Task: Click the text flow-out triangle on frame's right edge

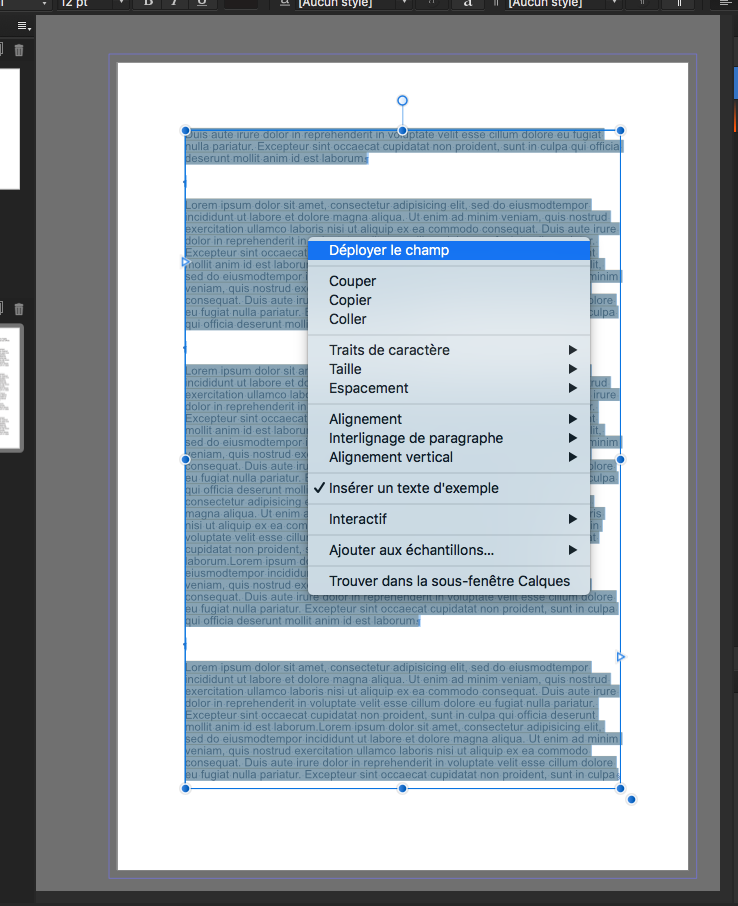Action: 621,657
